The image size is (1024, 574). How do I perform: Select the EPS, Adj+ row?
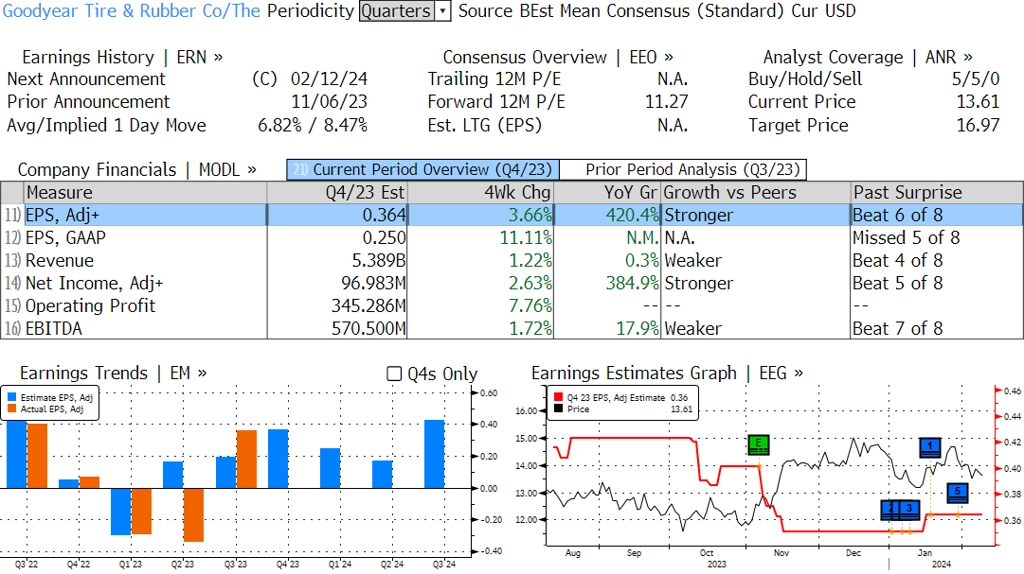click(x=511, y=215)
